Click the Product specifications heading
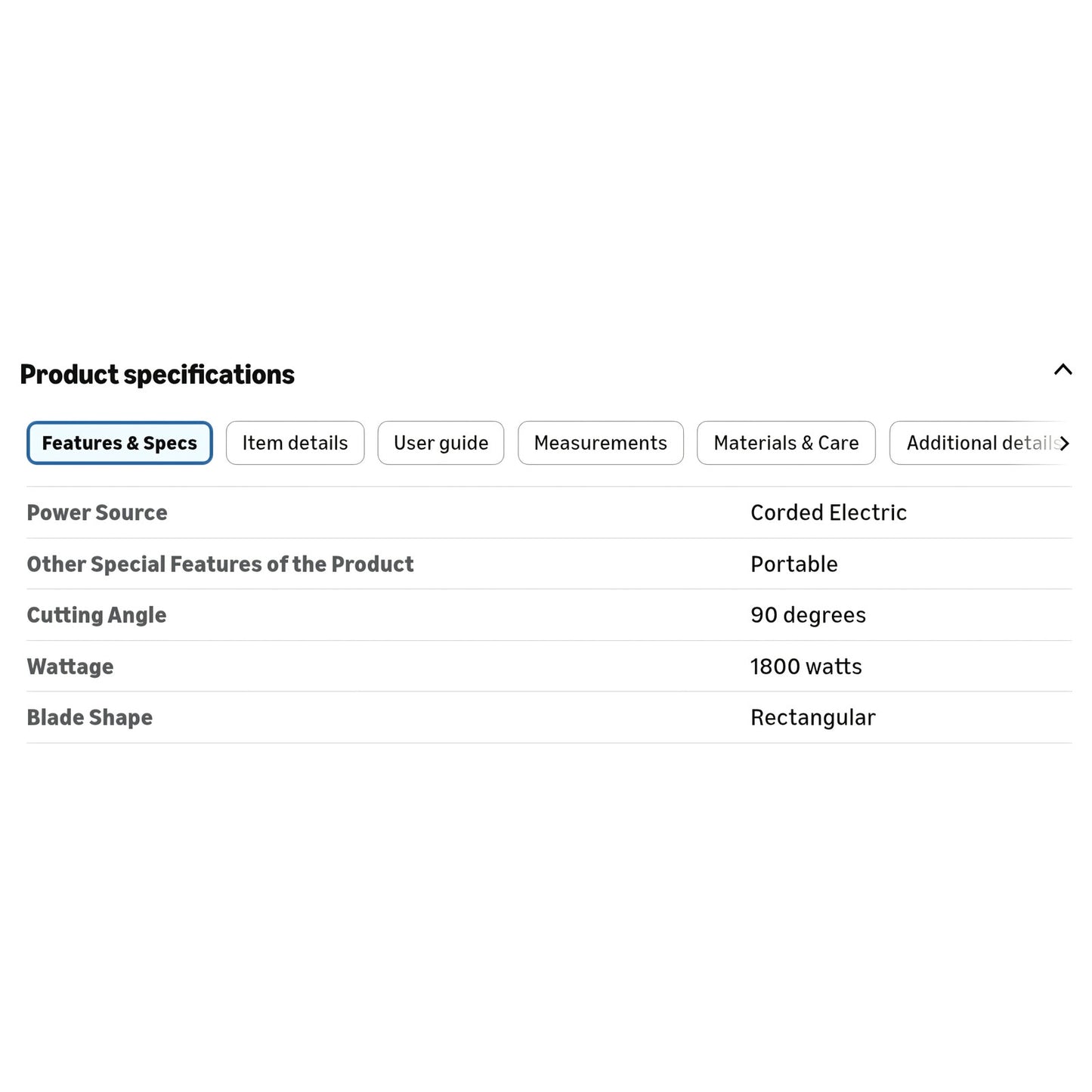Screen dimensions: 1092x1092 (157, 374)
